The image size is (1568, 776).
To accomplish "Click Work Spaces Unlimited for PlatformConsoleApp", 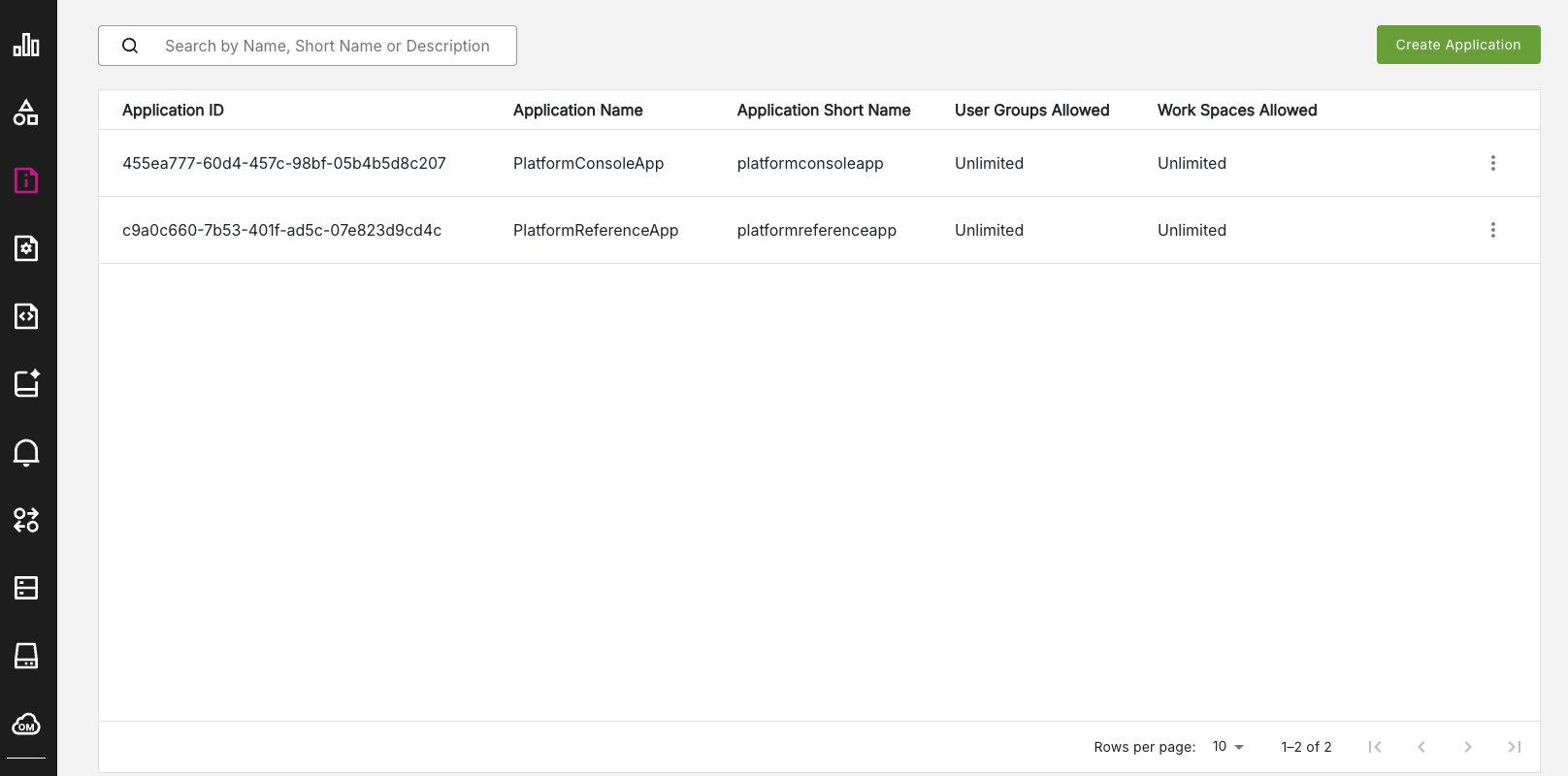I will pos(1192,163).
